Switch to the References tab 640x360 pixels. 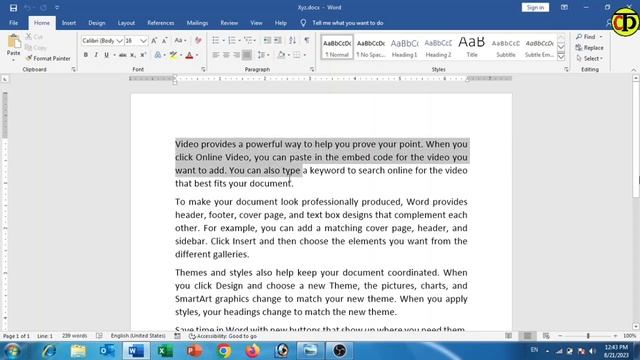click(161, 23)
